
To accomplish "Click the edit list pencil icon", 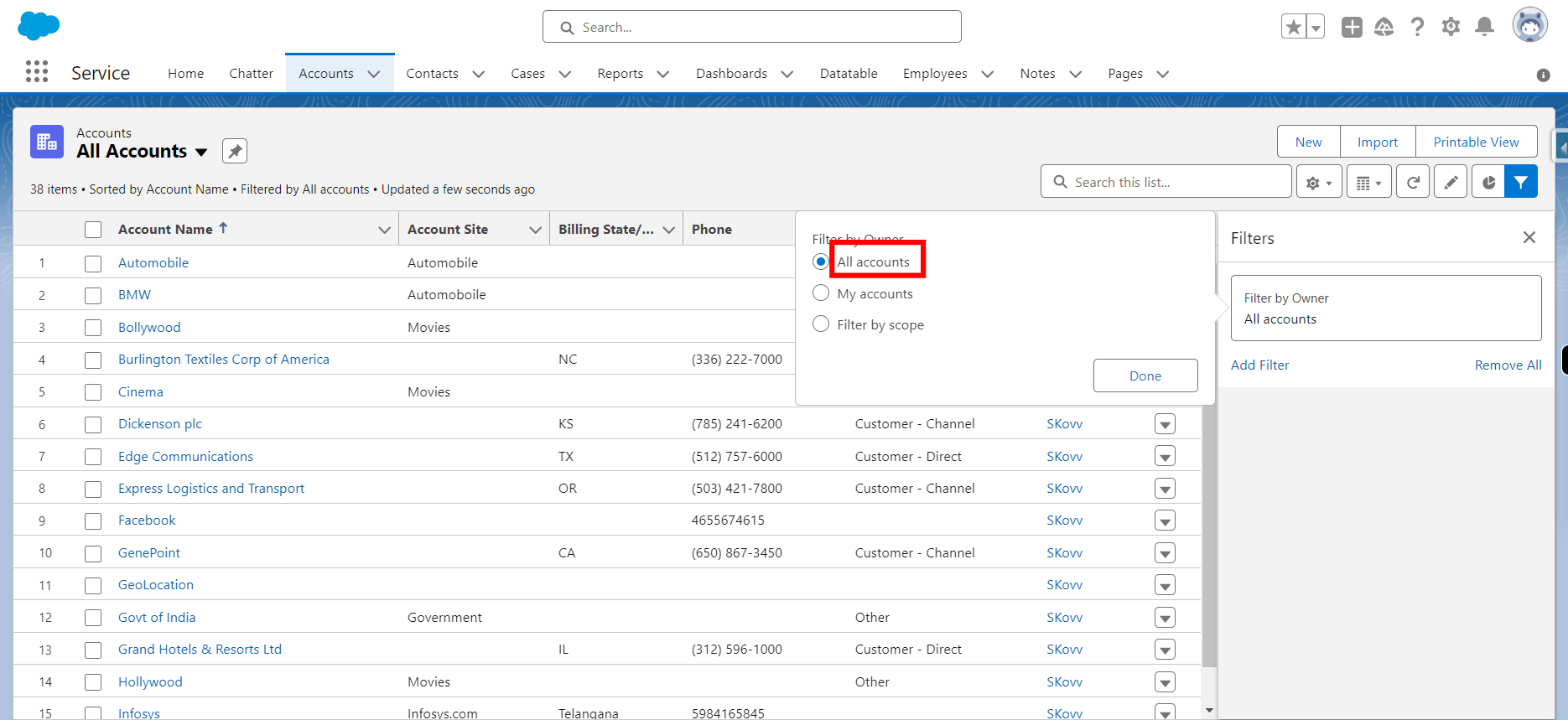I will (1451, 182).
